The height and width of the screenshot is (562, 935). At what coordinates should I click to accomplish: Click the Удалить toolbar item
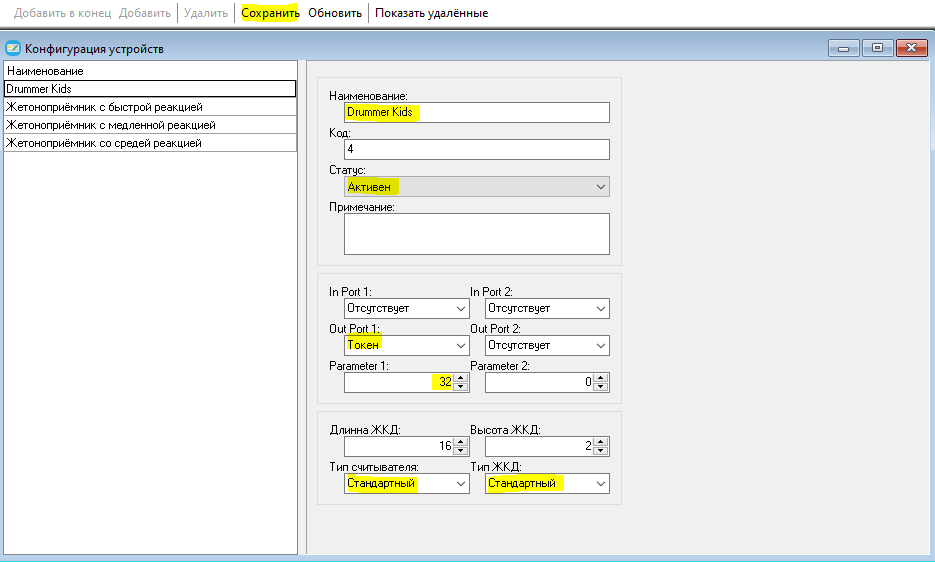tap(206, 13)
